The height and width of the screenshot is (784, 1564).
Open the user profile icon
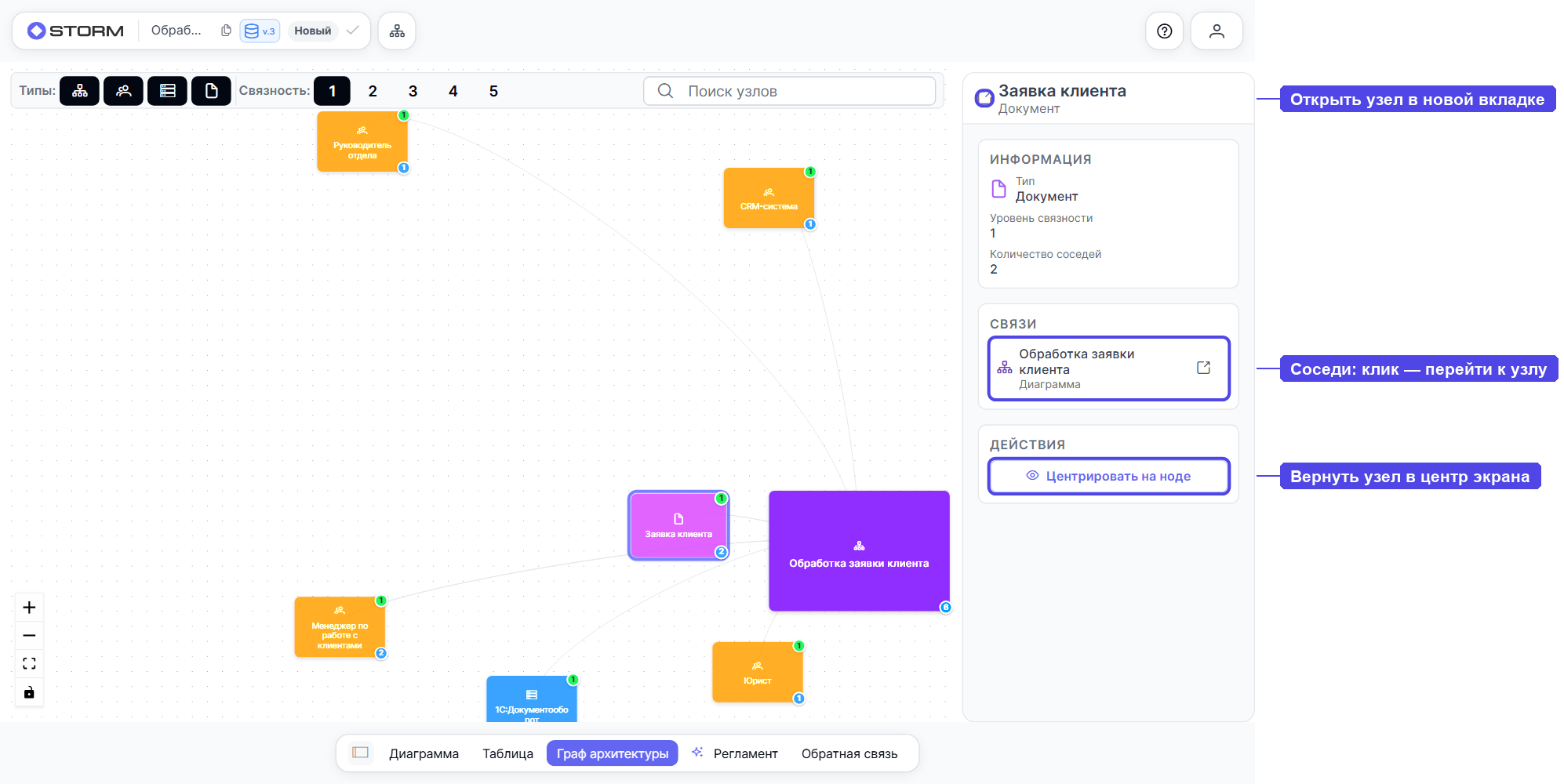pos(1217,31)
